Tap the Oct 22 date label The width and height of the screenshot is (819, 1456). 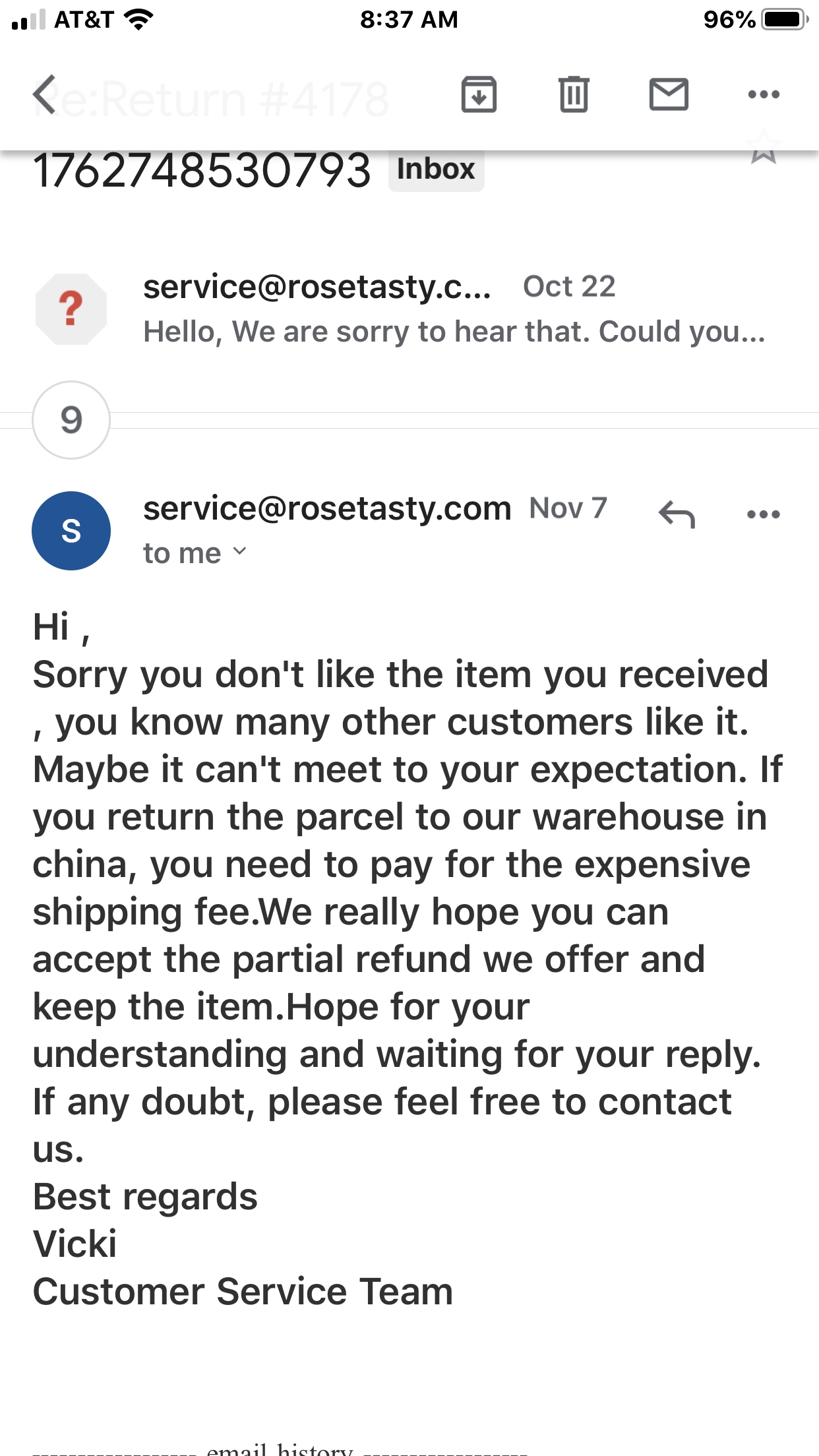[x=569, y=286]
